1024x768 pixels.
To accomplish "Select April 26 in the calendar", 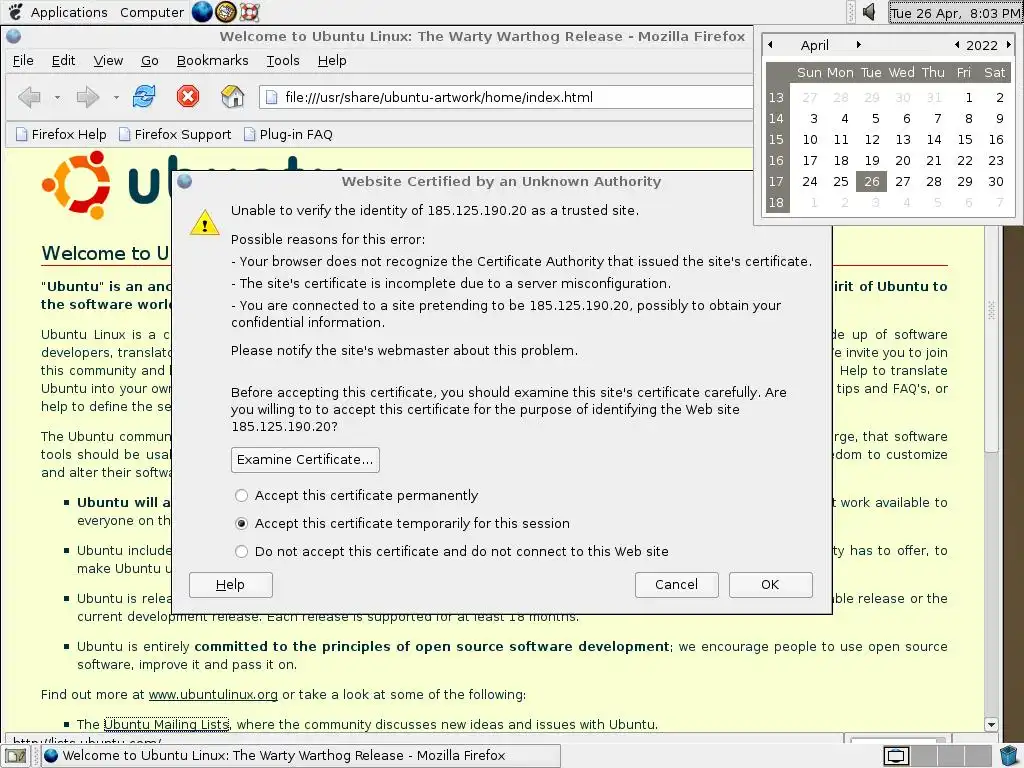I will pyautogui.click(x=872, y=182).
